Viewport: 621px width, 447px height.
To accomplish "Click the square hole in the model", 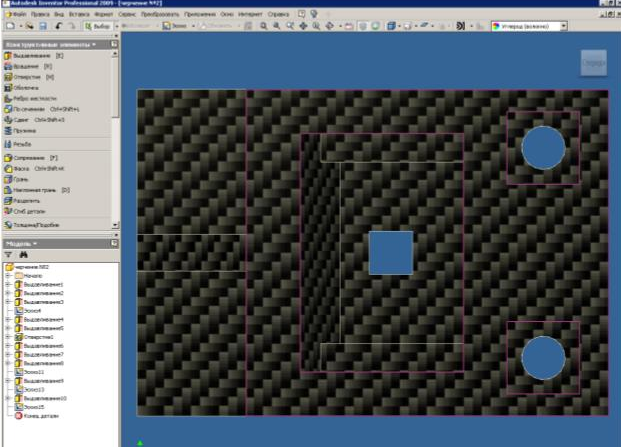I will coord(391,253).
